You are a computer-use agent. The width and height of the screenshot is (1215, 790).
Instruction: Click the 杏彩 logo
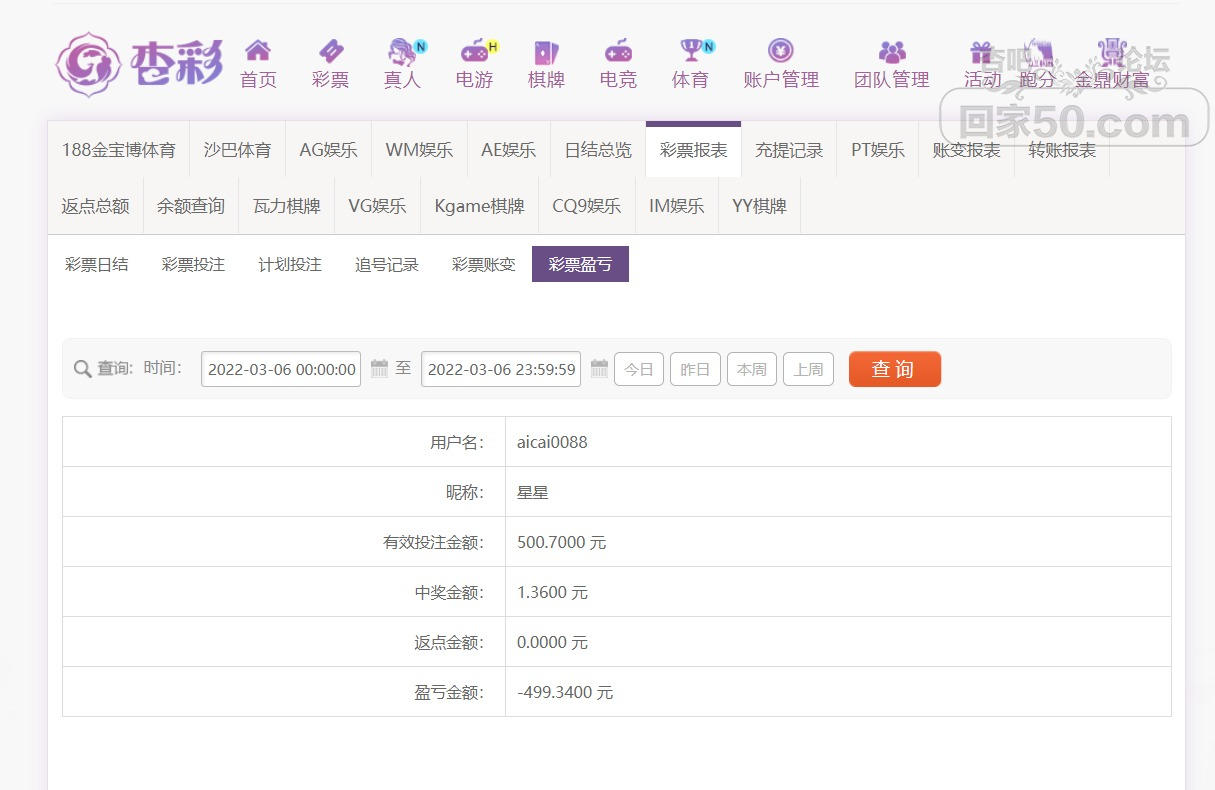pos(139,64)
